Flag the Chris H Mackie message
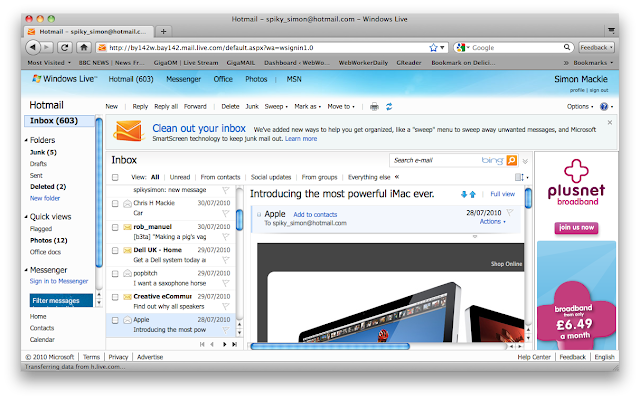 tap(225, 213)
